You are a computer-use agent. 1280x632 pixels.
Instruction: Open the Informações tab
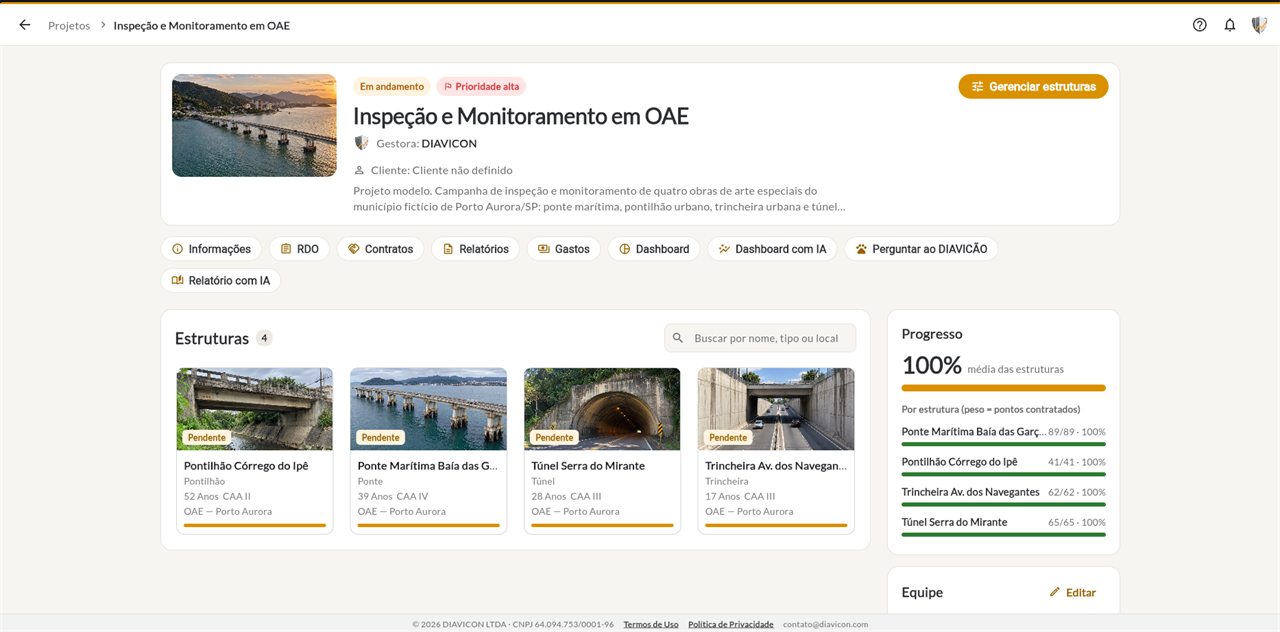pos(211,249)
